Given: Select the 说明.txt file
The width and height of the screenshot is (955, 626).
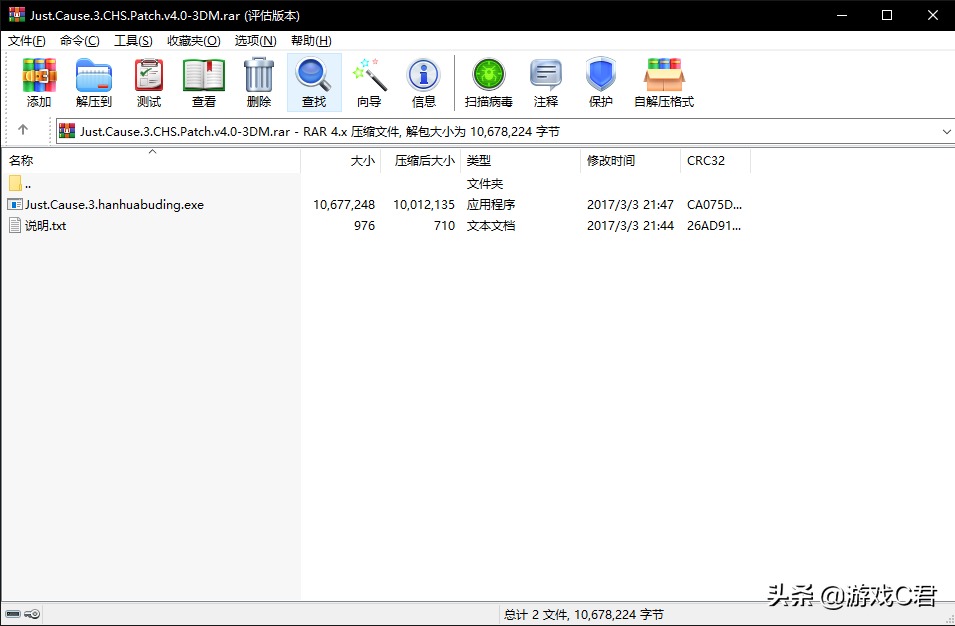Looking at the screenshot, I should pos(46,226).
